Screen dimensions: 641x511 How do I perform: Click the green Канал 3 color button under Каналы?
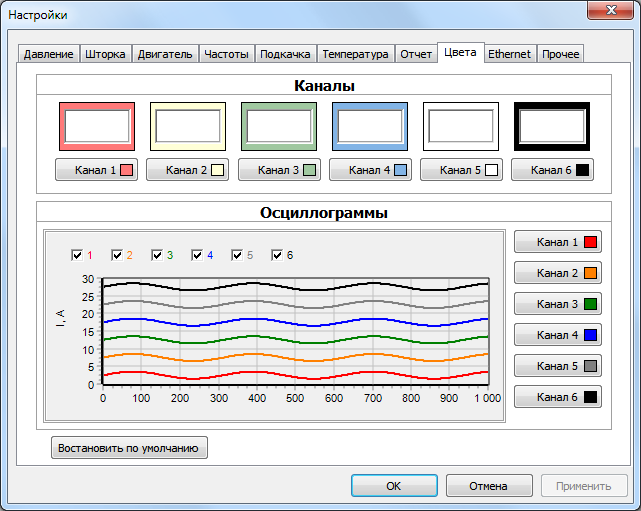279,170
